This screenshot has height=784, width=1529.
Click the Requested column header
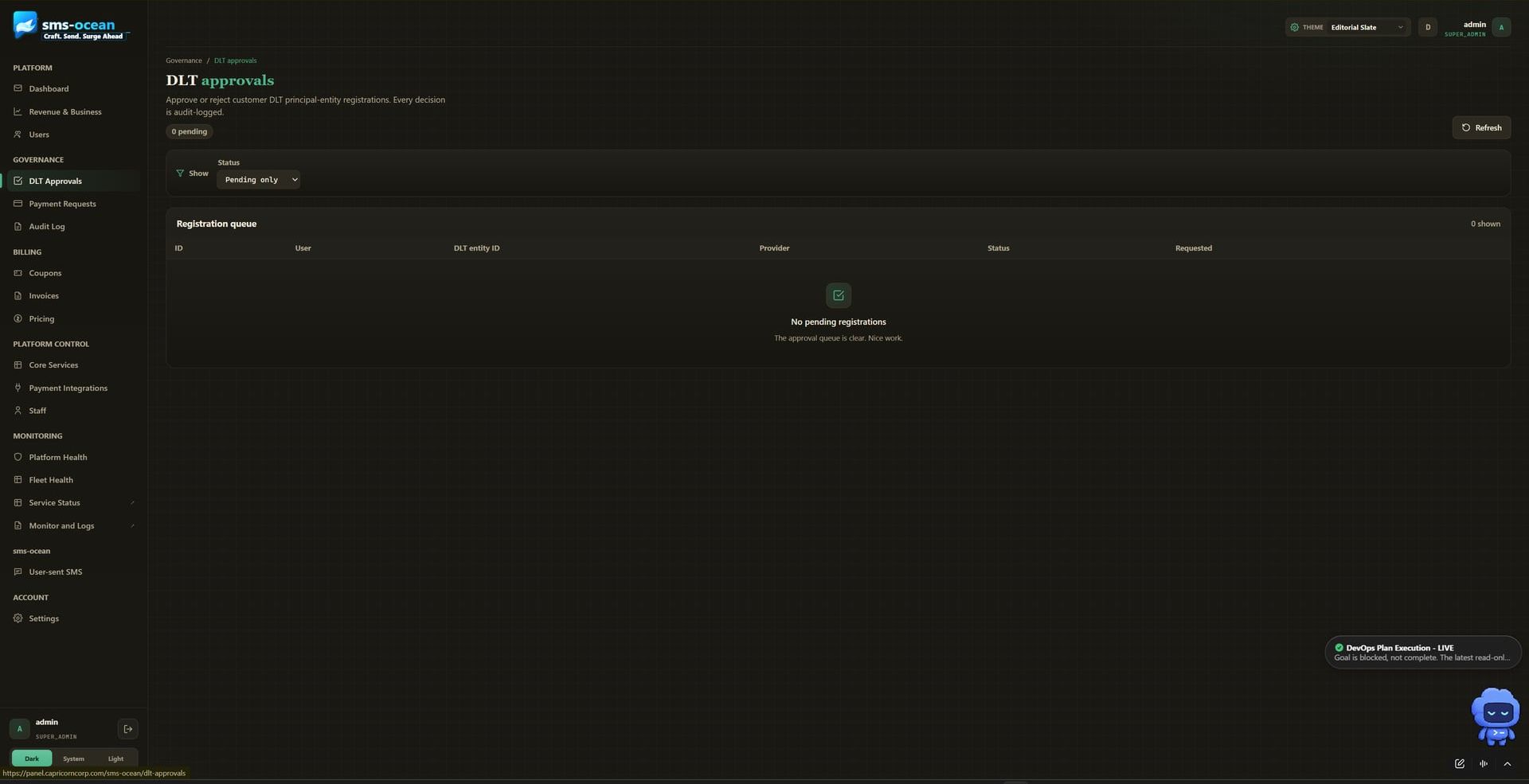(1194, 248)
